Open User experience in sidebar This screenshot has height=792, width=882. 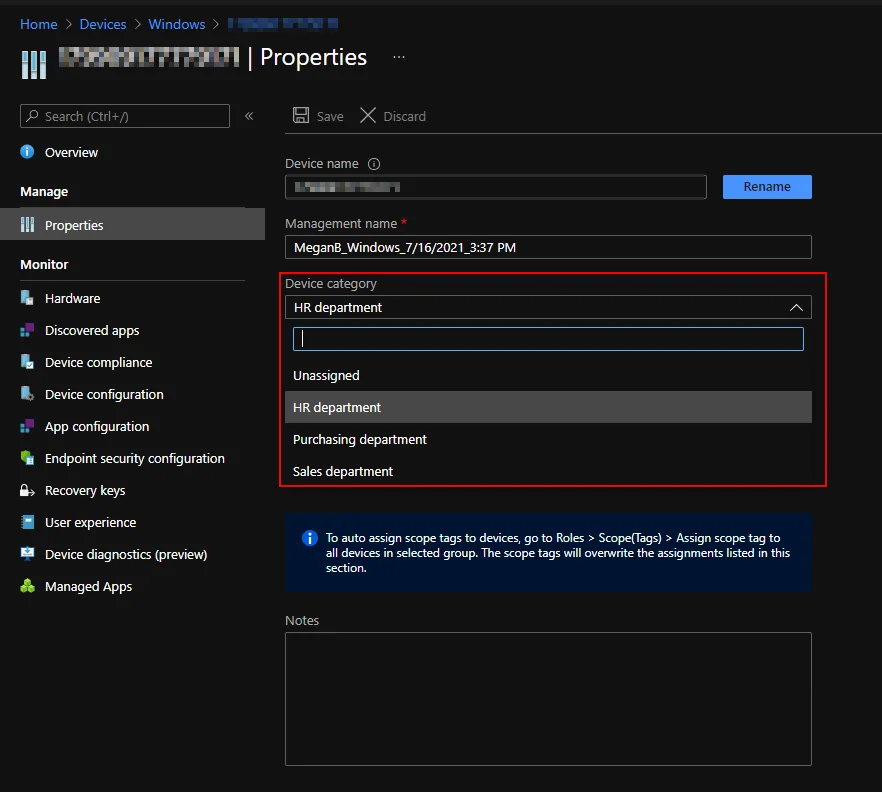point(91,523)
